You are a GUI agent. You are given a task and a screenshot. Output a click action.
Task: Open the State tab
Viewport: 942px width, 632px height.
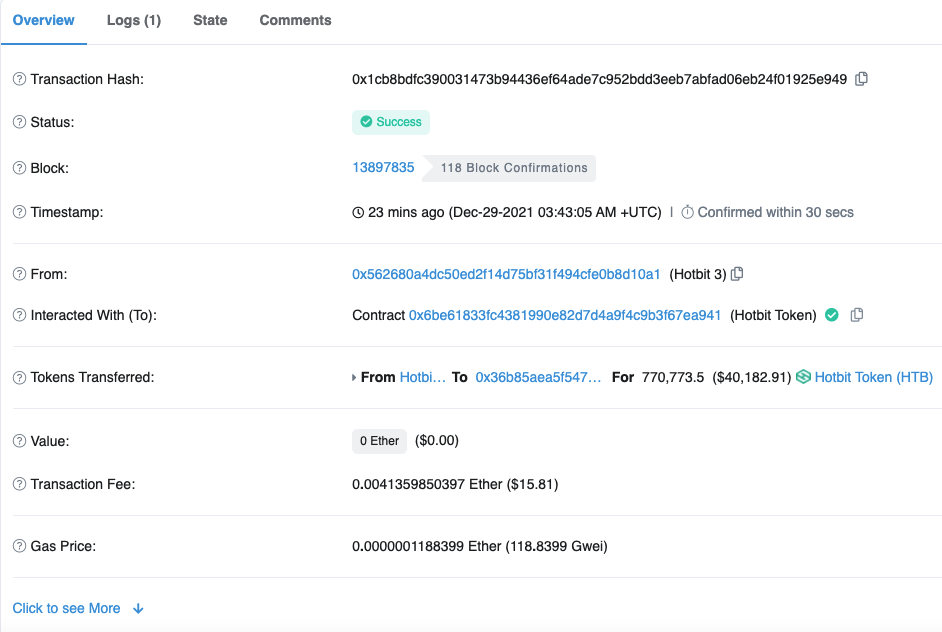210,20
